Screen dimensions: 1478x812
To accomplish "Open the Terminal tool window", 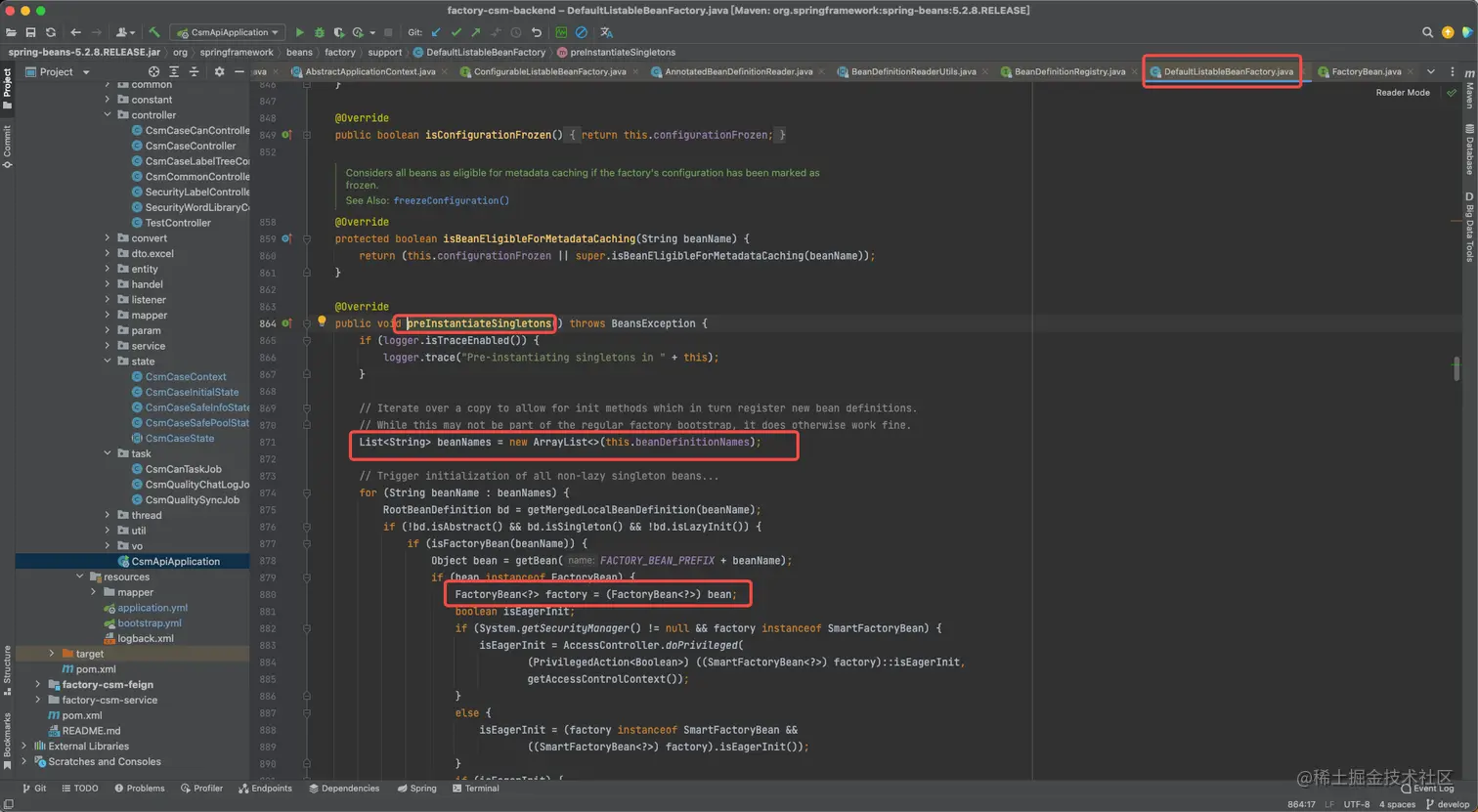I will [x=476, y=789].
